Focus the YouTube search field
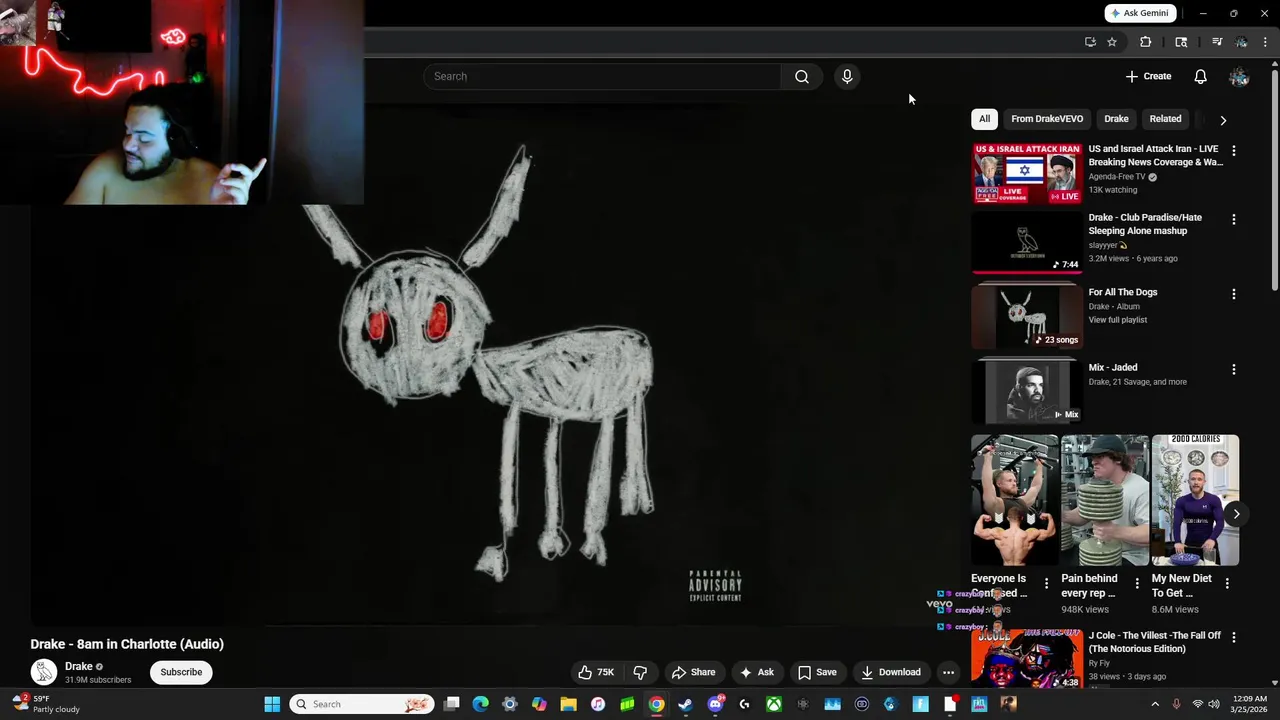Viewport: 1280px width, 720px height. [x=602, y=76]
